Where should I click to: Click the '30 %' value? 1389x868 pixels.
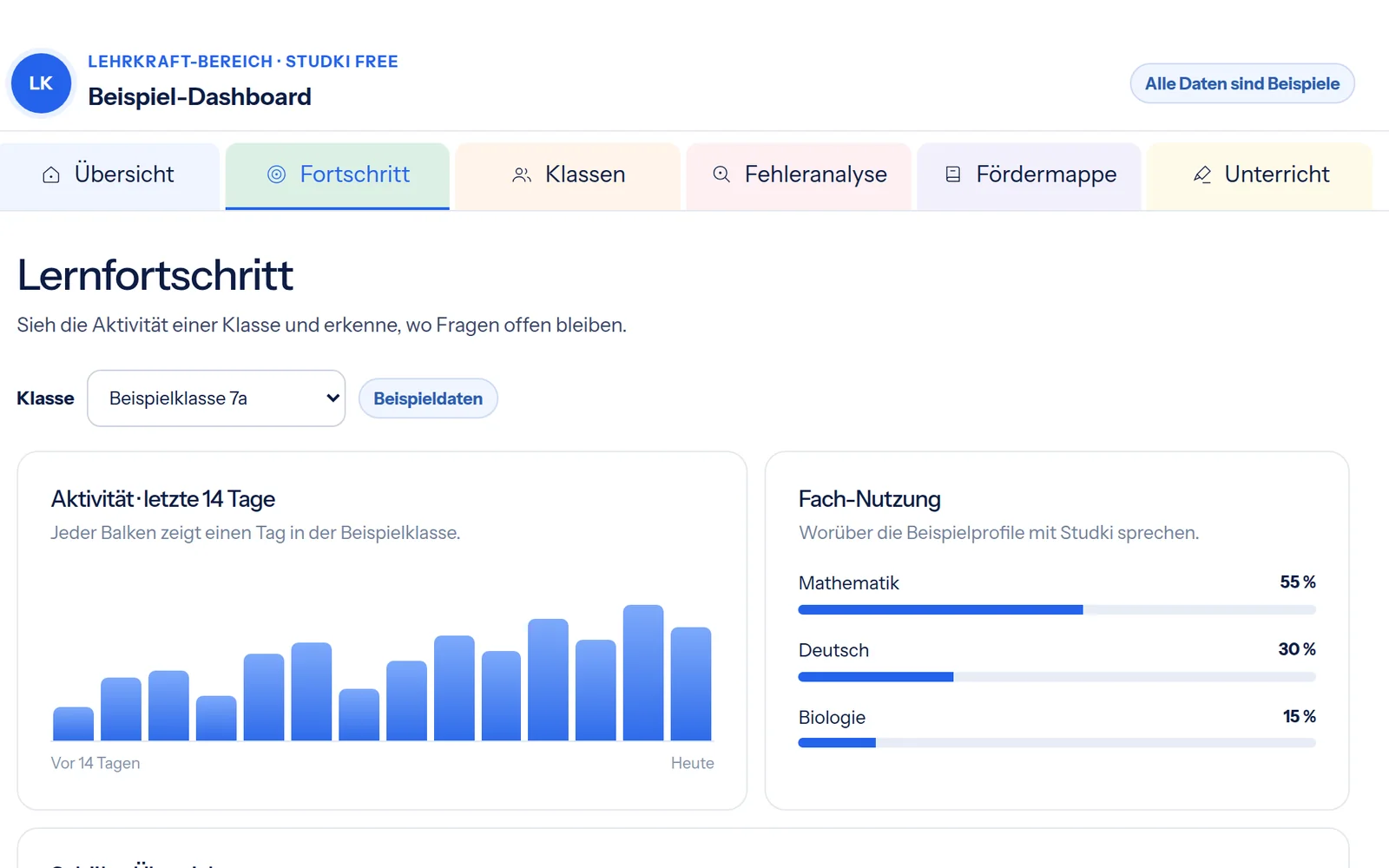point(1297,649)
